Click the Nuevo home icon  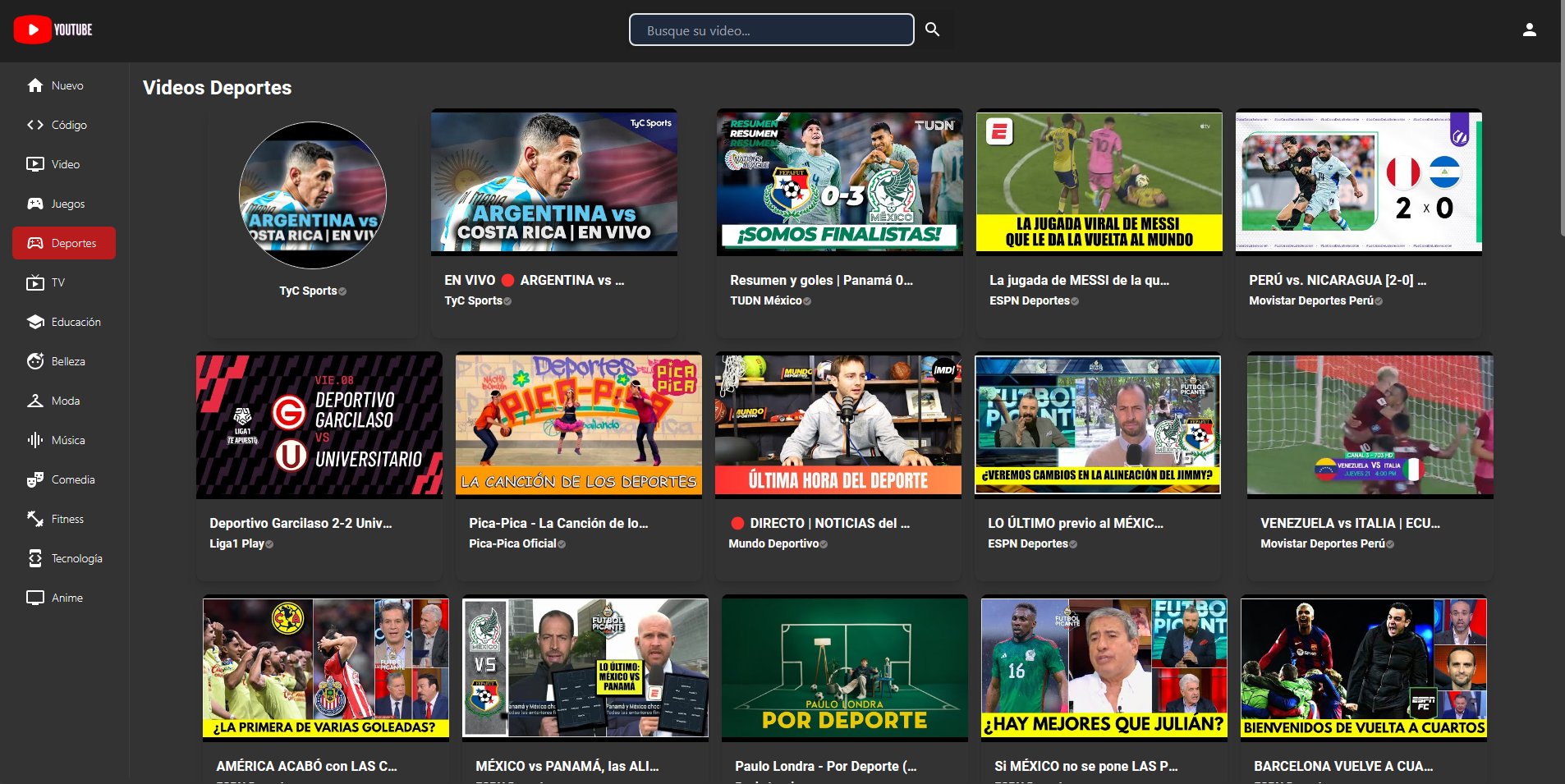[35, 85]
